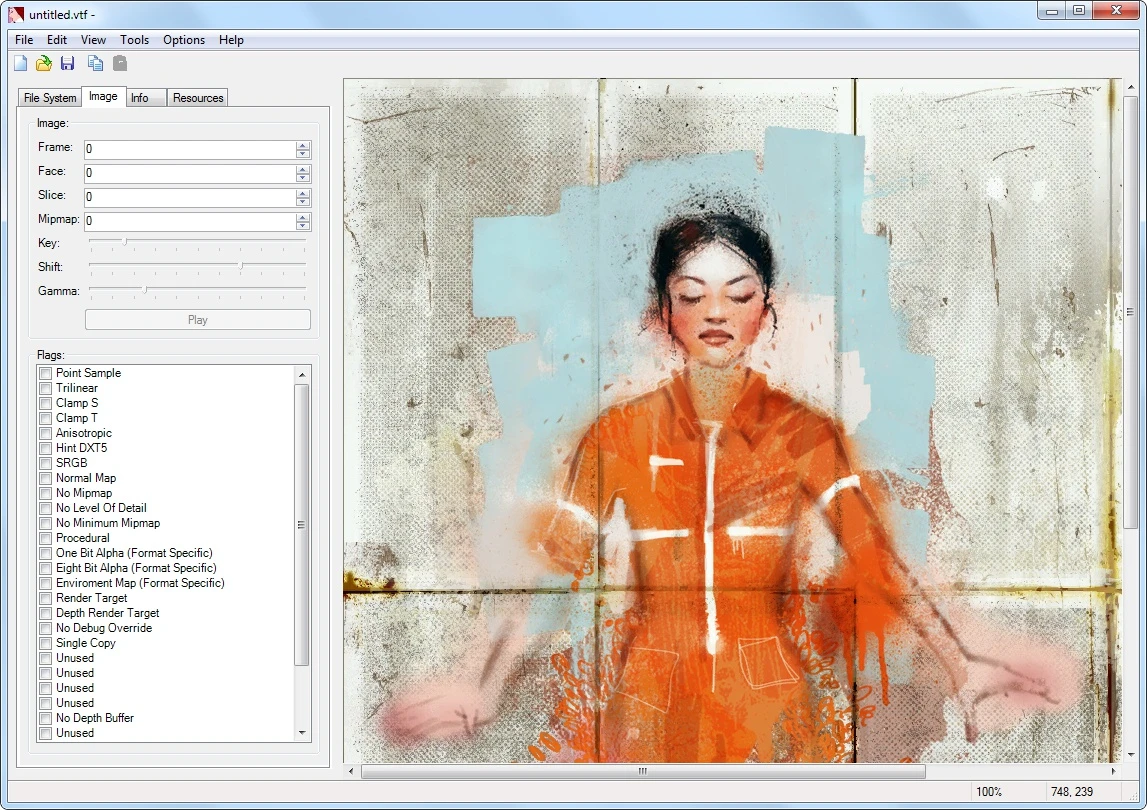Check the Procedural flag

point(45,539)
